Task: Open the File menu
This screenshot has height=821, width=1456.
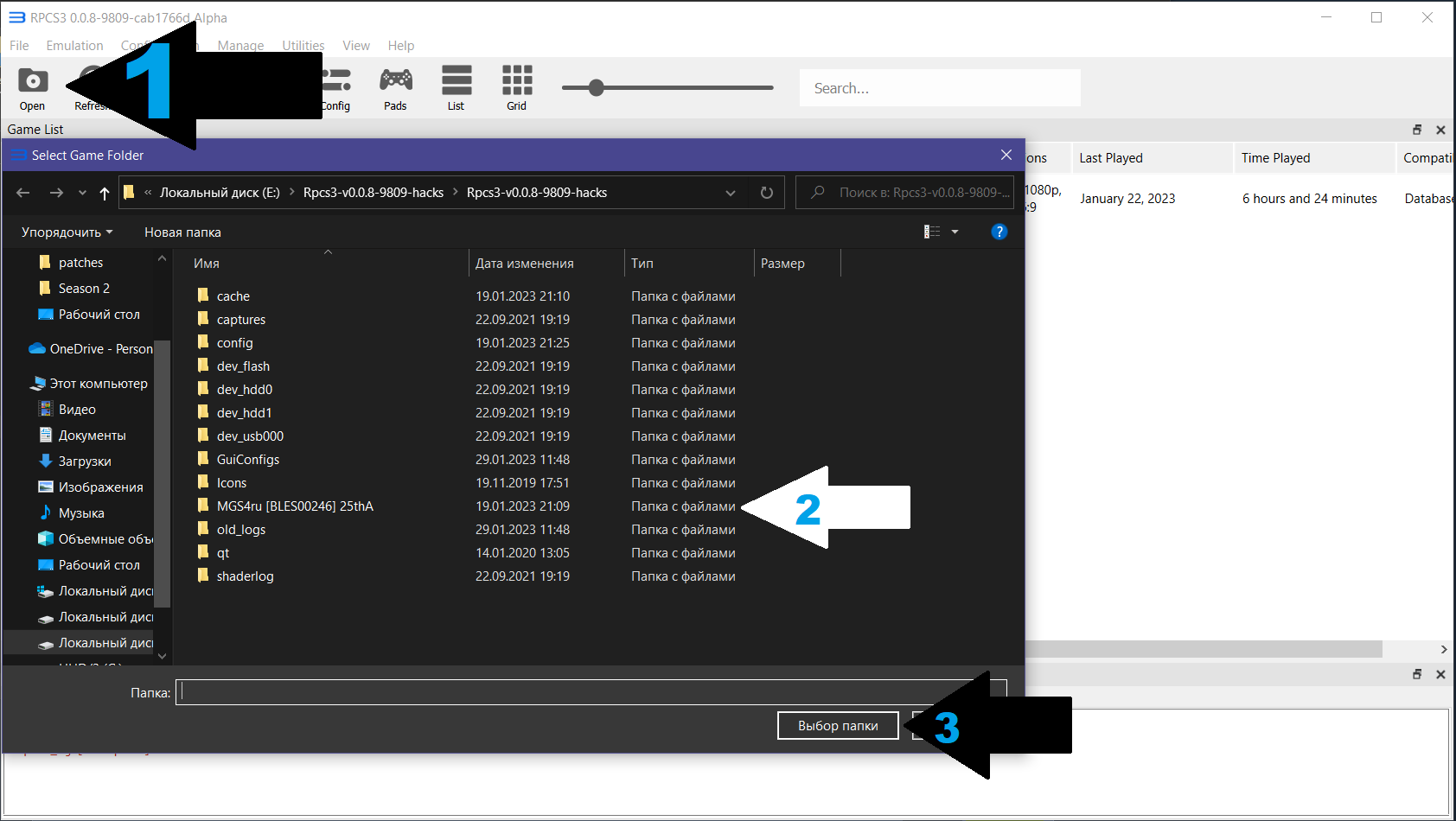Action: click(19, 46)
